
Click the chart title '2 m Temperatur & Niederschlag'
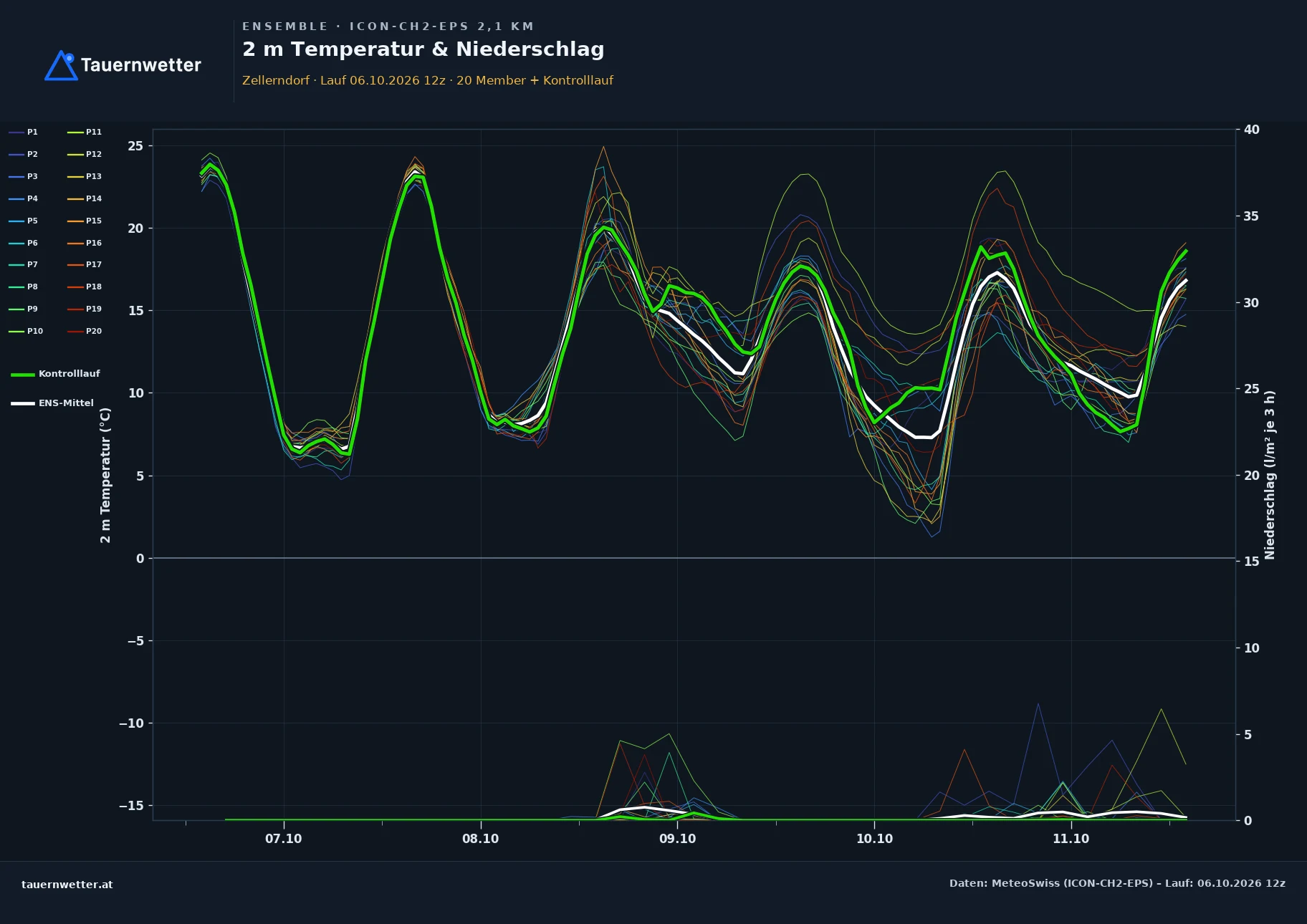pos(423,49)
